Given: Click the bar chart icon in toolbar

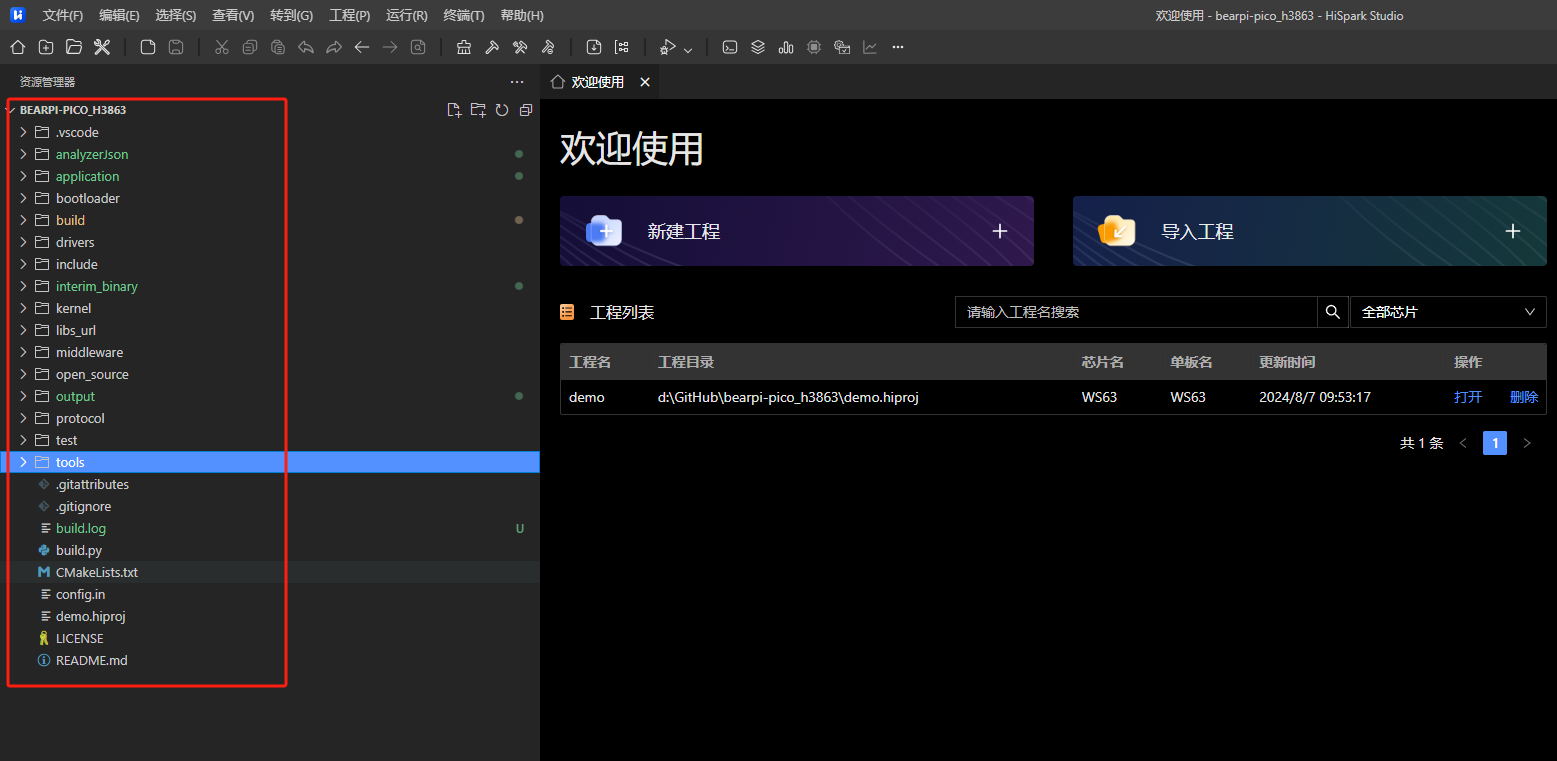Looking at the screenshot, I should coord(786,47).
